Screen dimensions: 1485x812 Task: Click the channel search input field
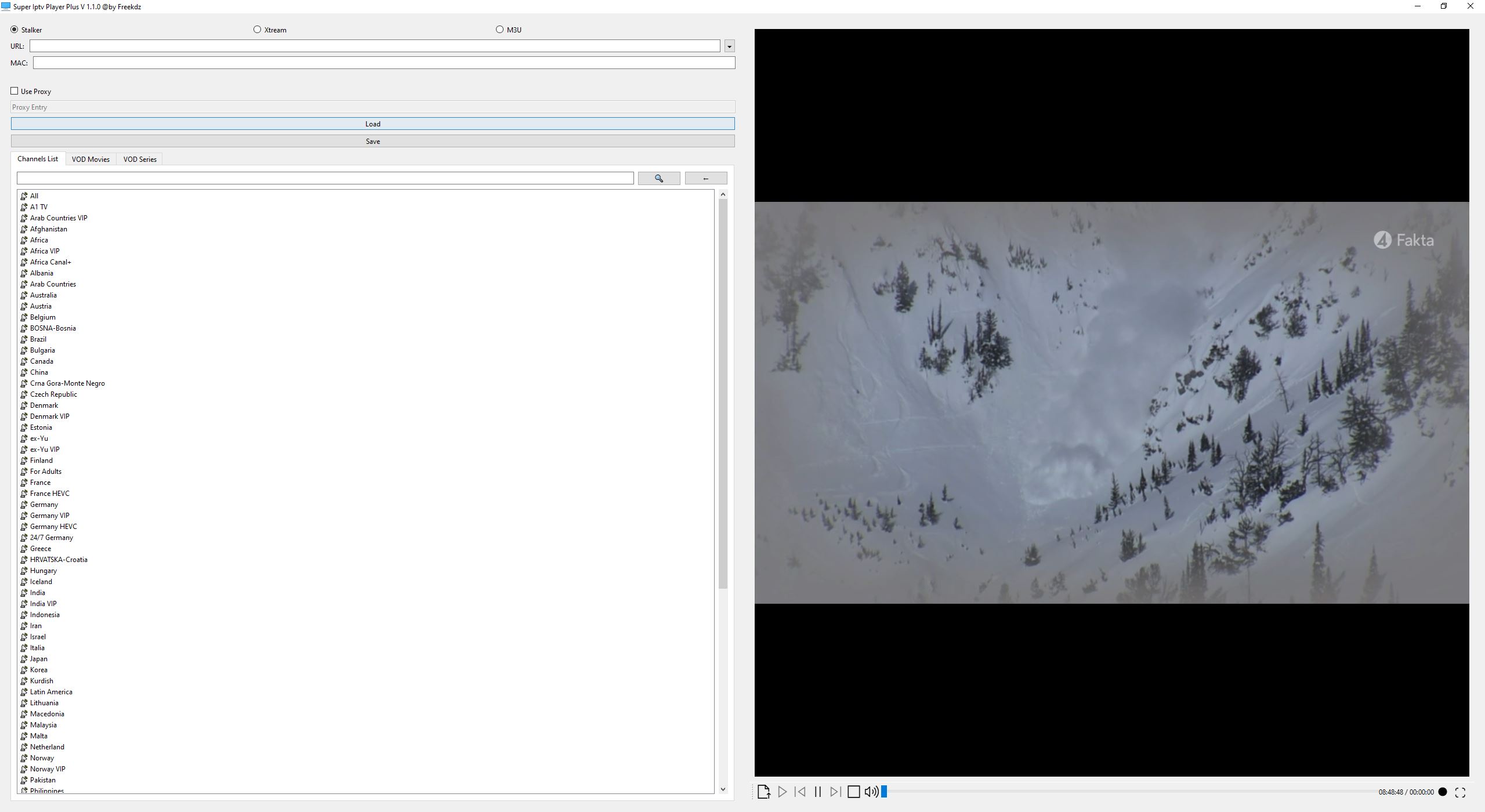(325, 178)
